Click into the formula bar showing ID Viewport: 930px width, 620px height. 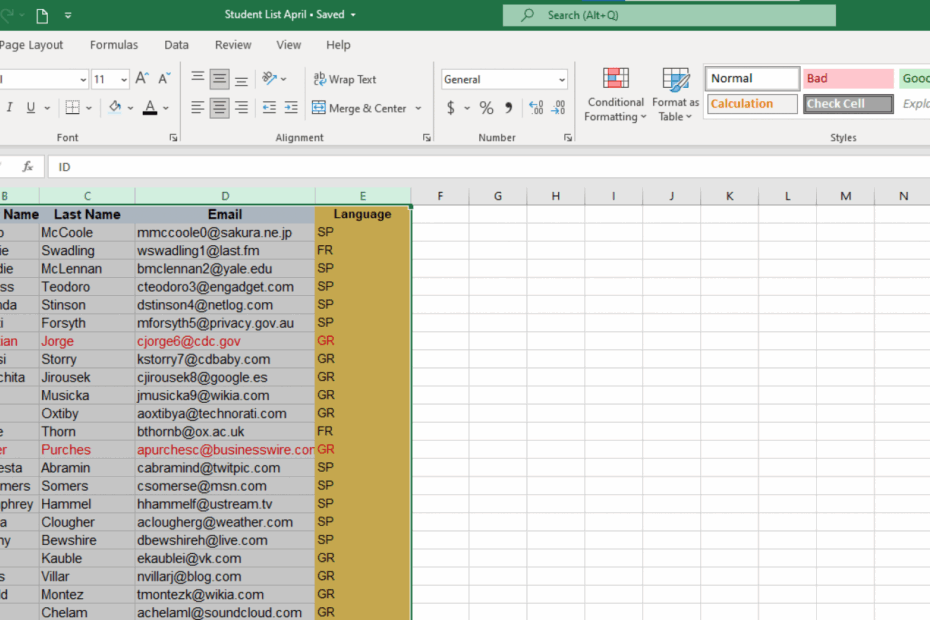pyautogui.click(x=489, y=167)
